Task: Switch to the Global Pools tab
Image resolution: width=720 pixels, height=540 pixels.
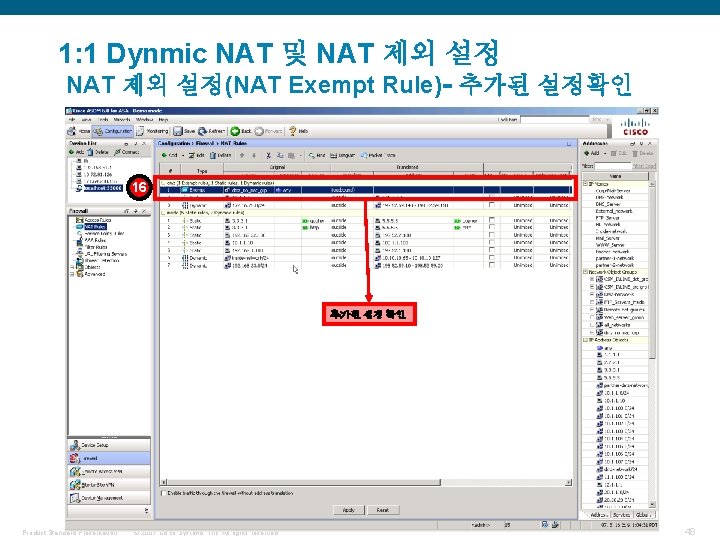Action: [x=644, y=515]
